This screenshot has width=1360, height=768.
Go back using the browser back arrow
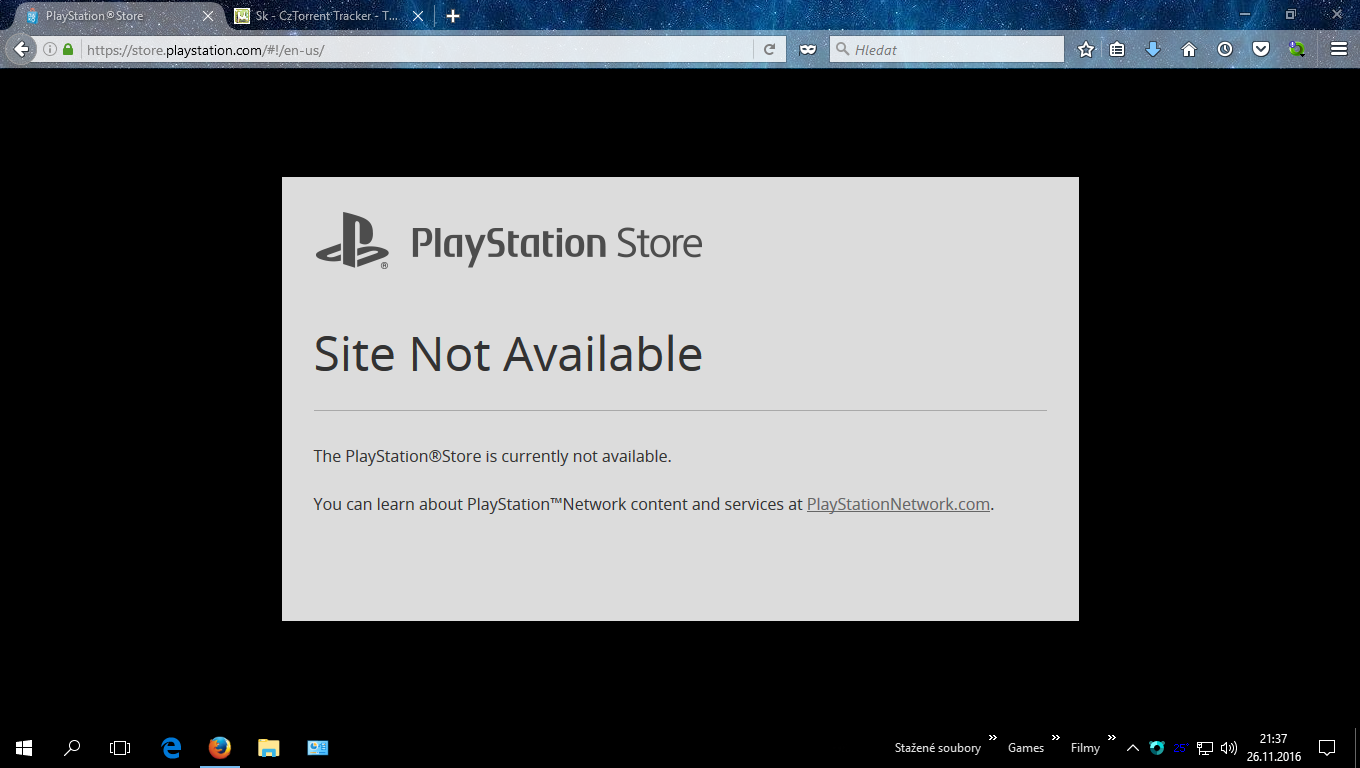point(21,49)
